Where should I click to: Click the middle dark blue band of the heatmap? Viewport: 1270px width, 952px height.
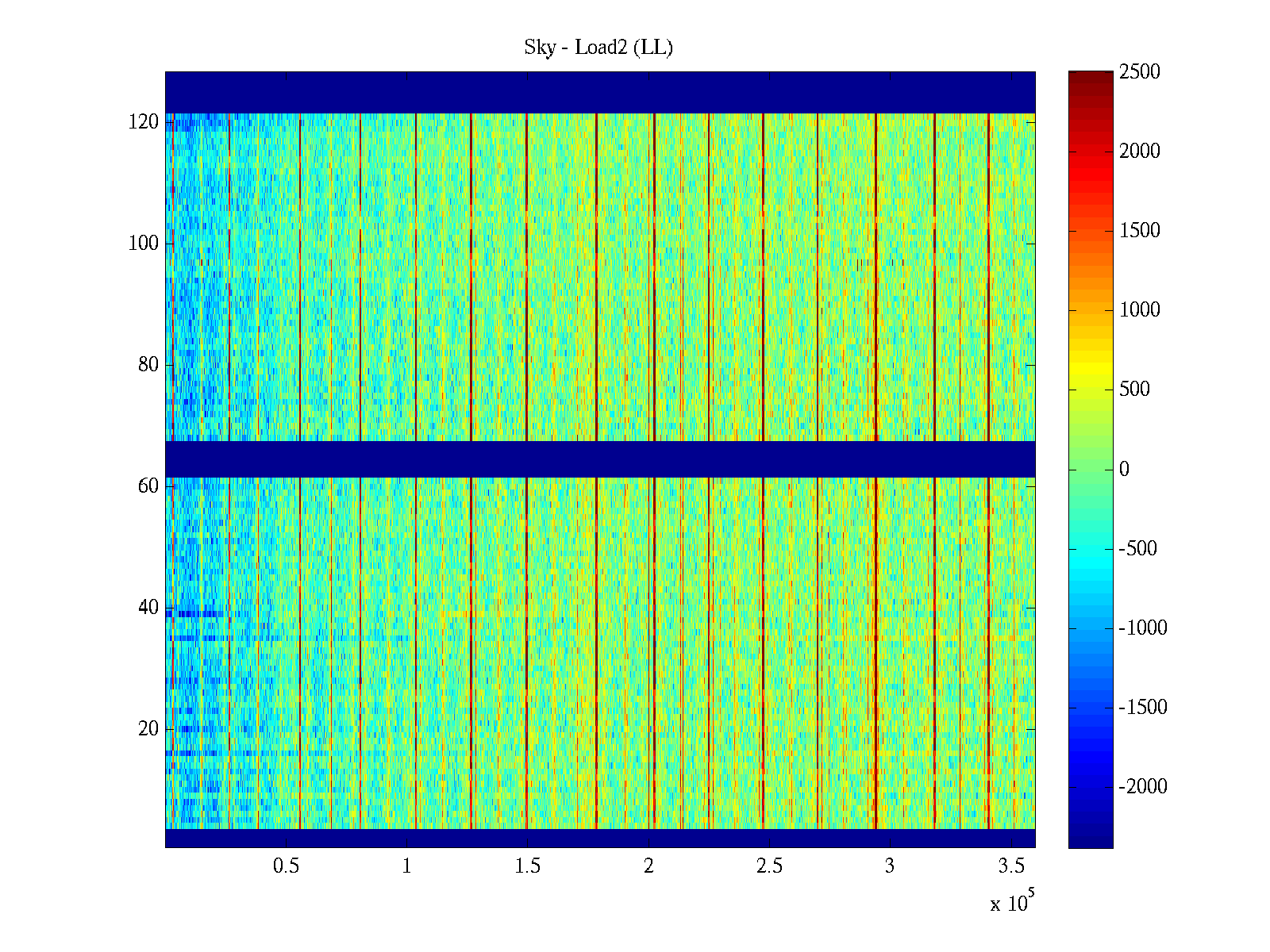click(600, 459)
